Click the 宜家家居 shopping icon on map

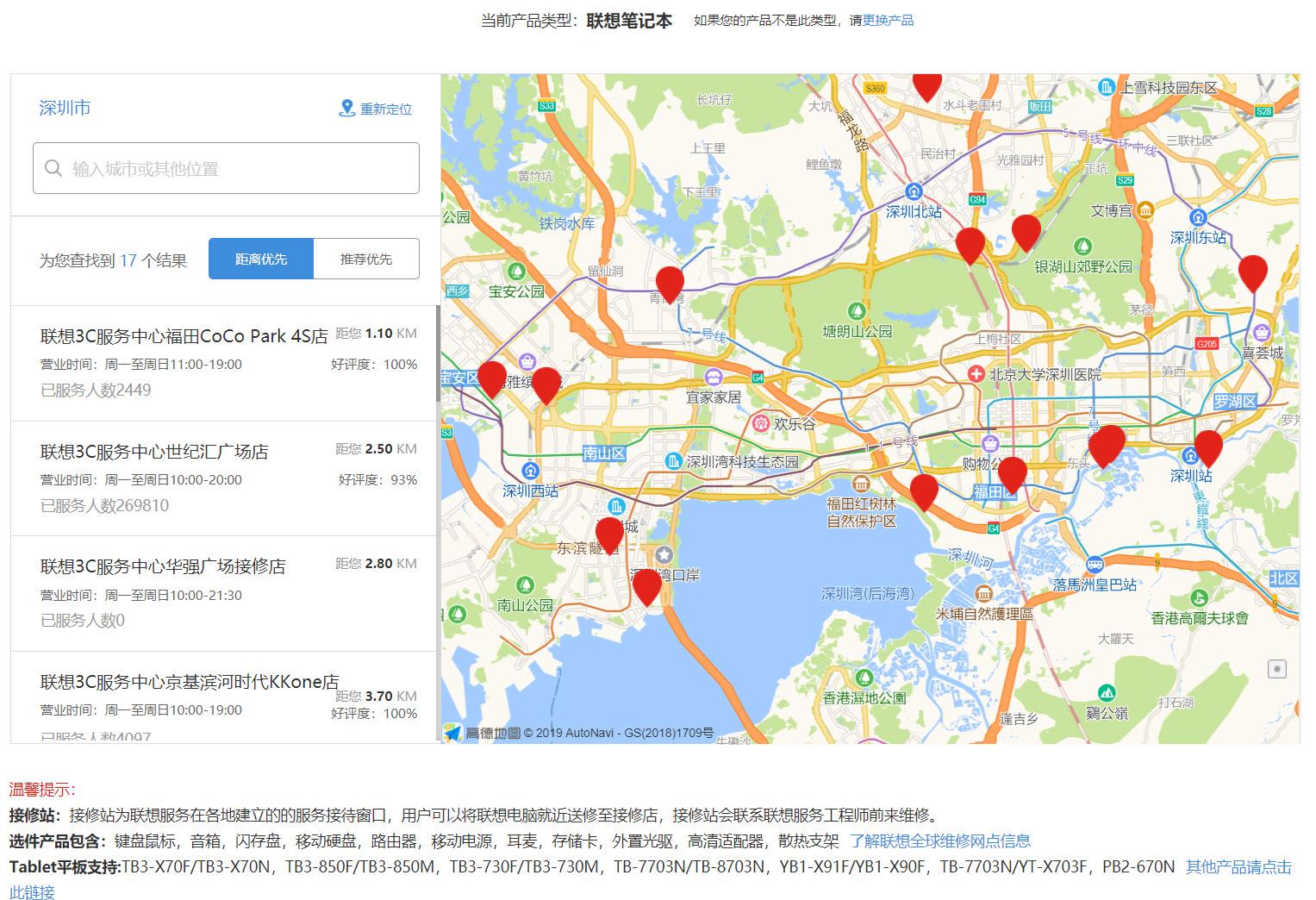tap(714, 377)
